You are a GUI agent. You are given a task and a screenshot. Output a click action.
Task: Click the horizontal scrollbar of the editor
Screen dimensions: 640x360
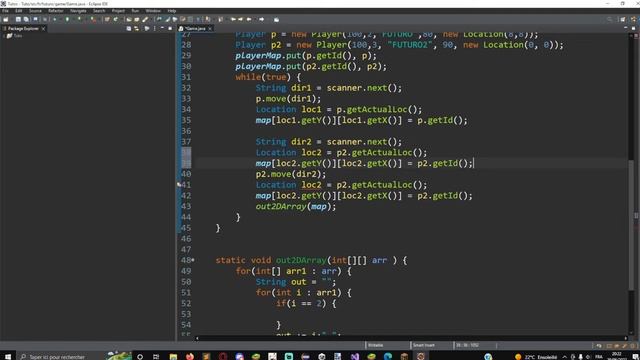[x=411, y=338]
